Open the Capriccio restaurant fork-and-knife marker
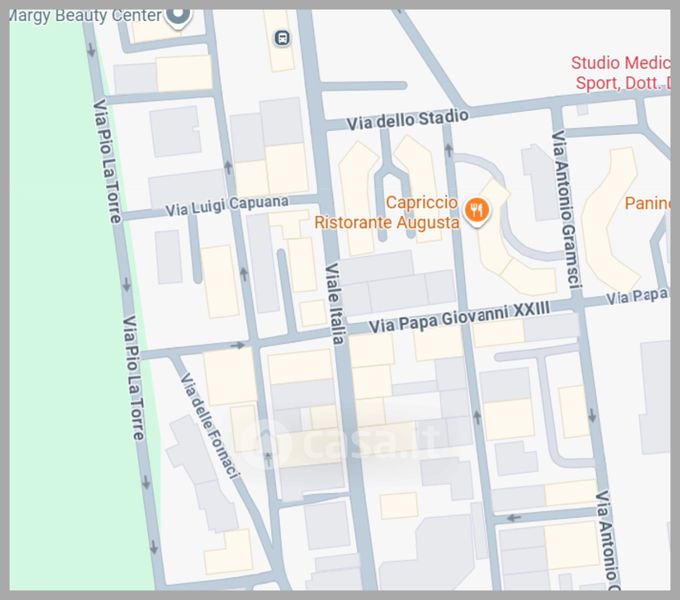This screenshot has height=600, width=680. [x=478, y=210]
